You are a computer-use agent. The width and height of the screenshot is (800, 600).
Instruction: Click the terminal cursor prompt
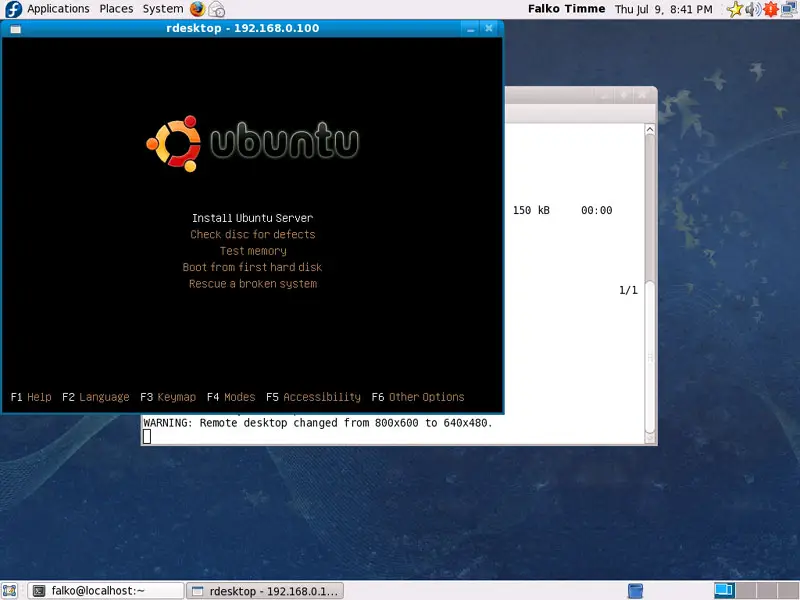147,436
